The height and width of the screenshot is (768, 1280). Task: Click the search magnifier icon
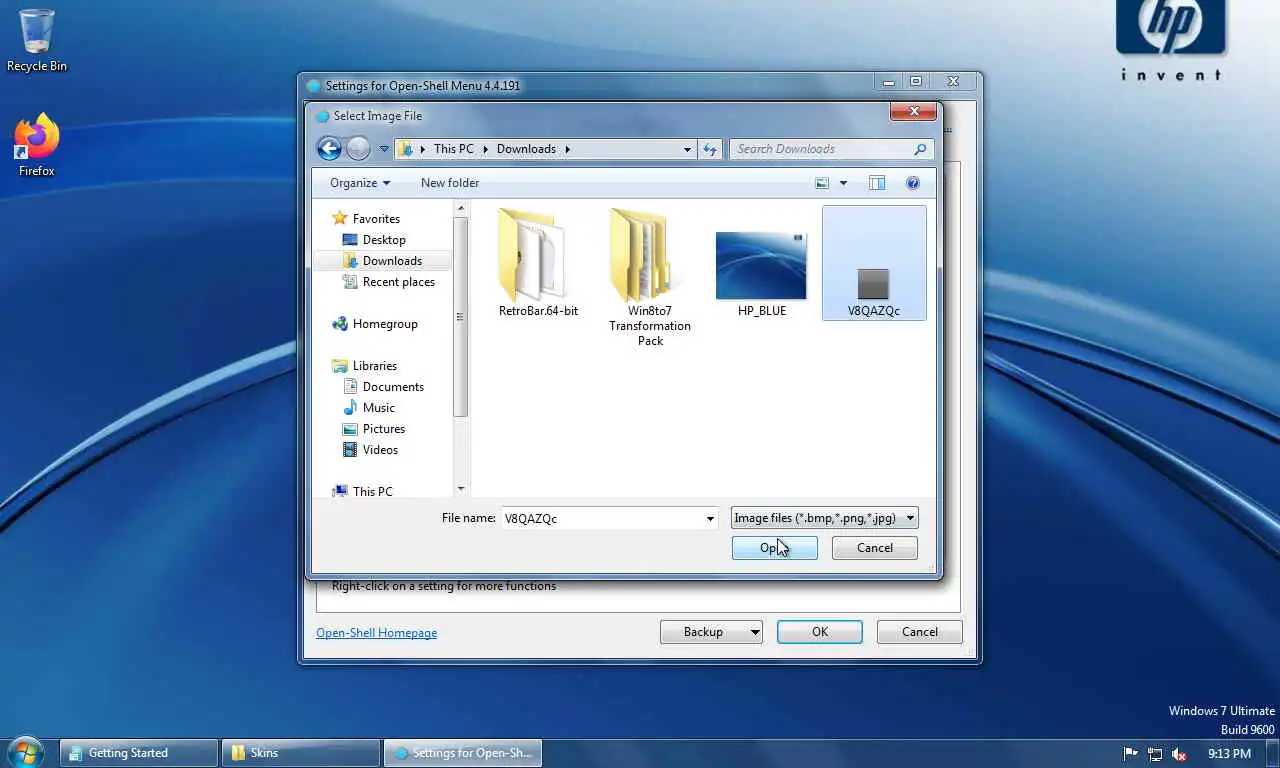tap(920, 149)
